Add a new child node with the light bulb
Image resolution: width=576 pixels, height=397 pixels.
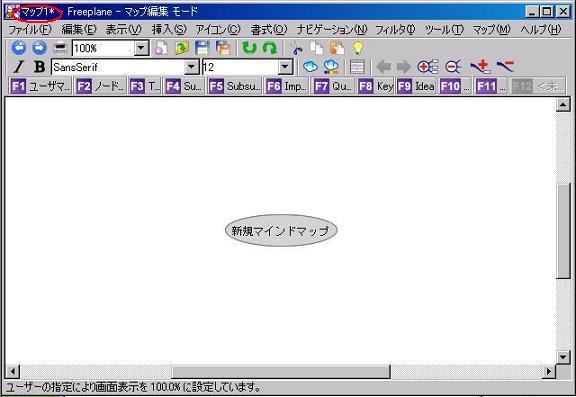pos(358,48)
